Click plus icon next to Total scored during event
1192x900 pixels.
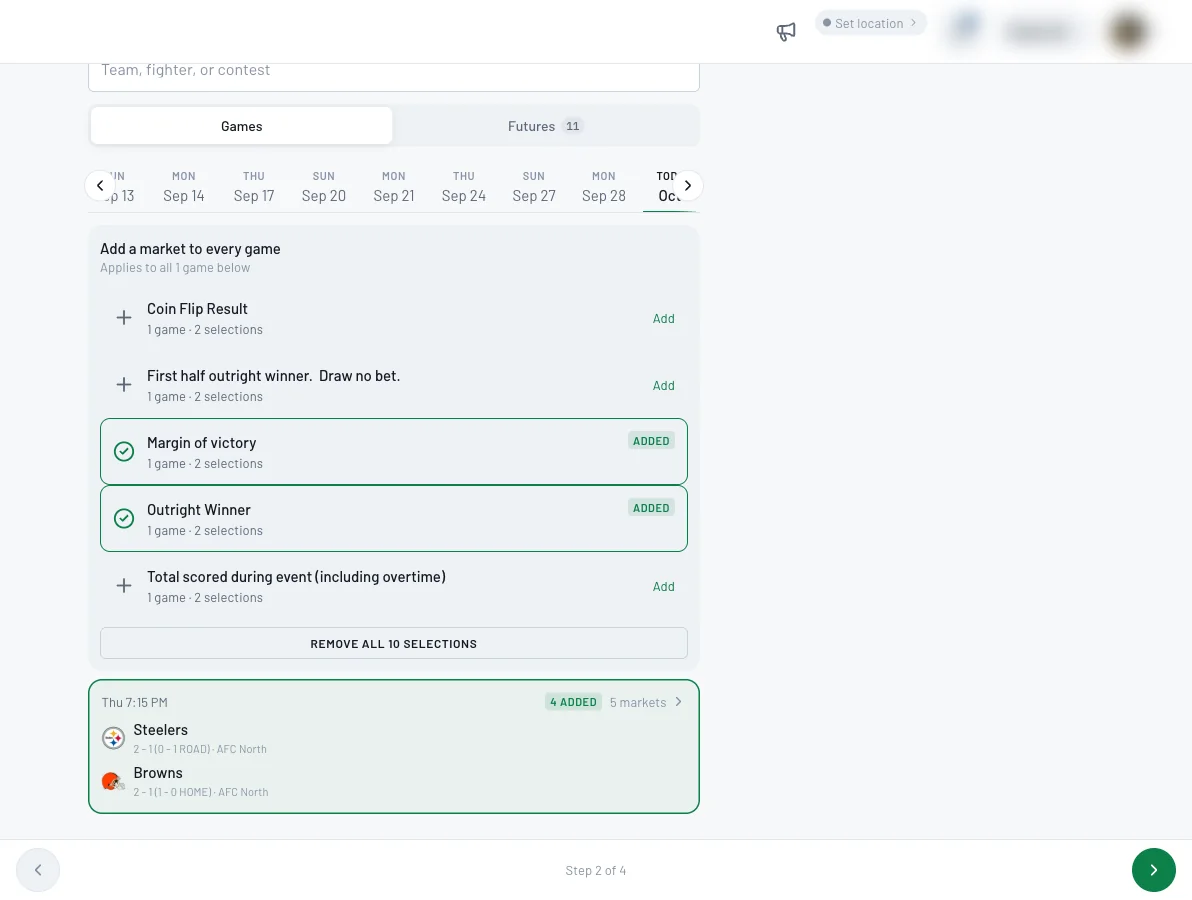(124, 585)
